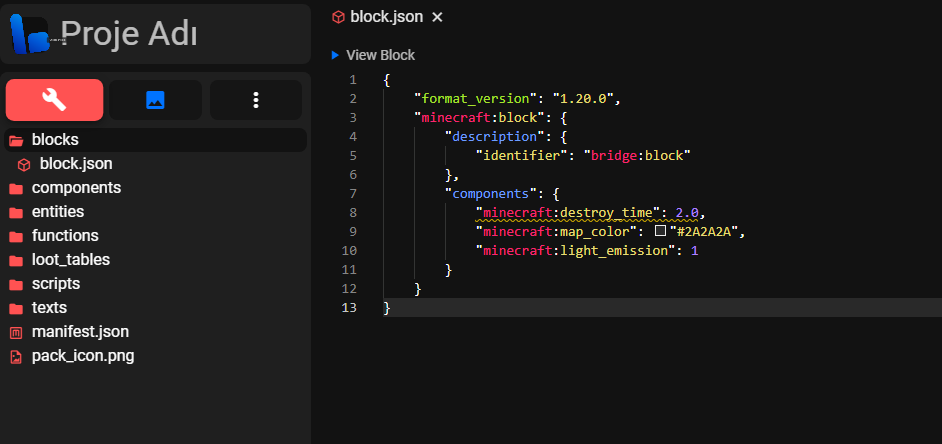Click the components folder icon
This screenshot has height=444, width=942.
point(16,188)
